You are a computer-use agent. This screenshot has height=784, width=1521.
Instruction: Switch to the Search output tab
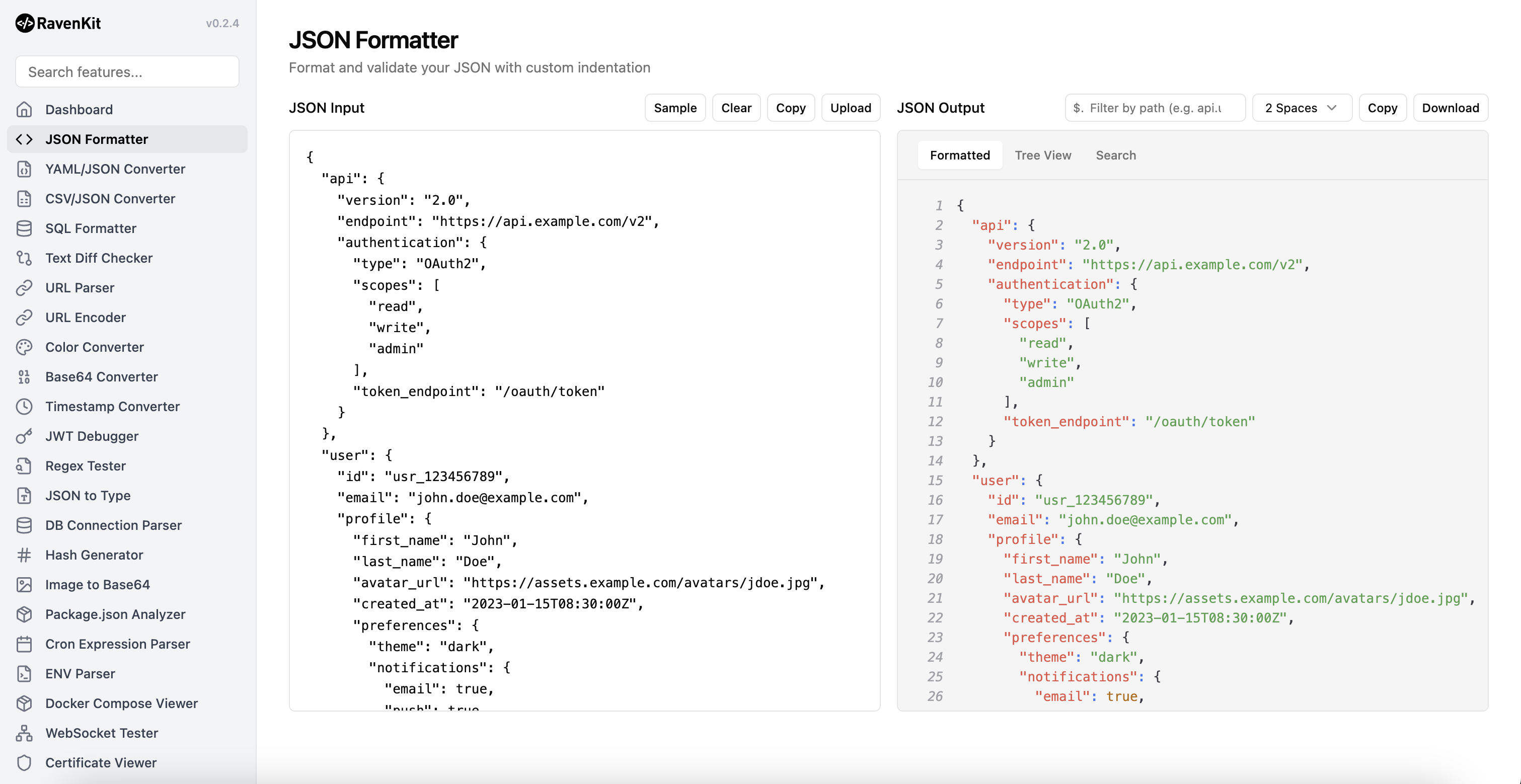[1115, 155]
